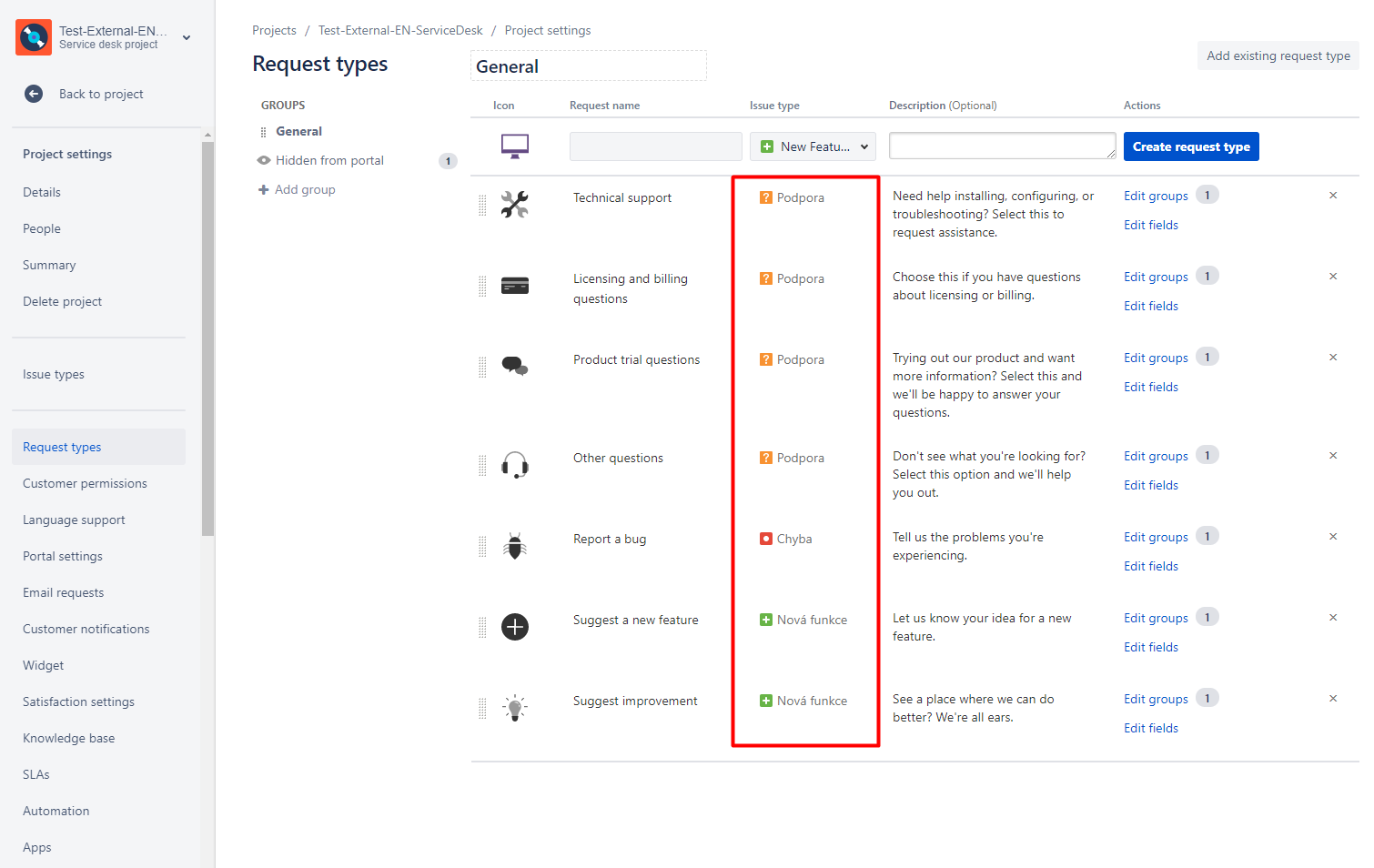Click the headset icon for Other questions
1374x868 pixels.
515,465
